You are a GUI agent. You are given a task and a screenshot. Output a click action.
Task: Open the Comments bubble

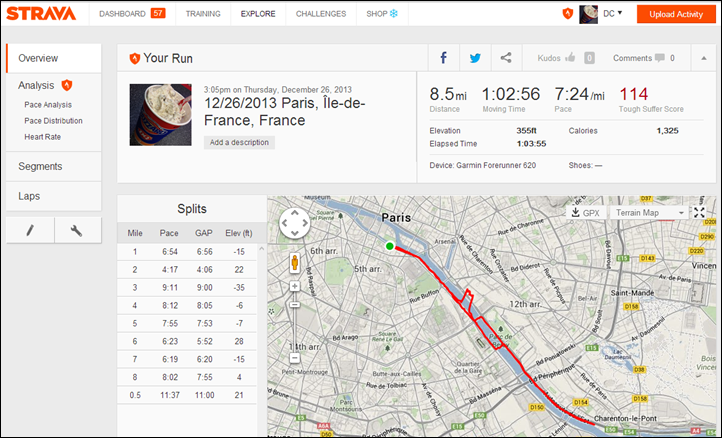coord(660,58)
